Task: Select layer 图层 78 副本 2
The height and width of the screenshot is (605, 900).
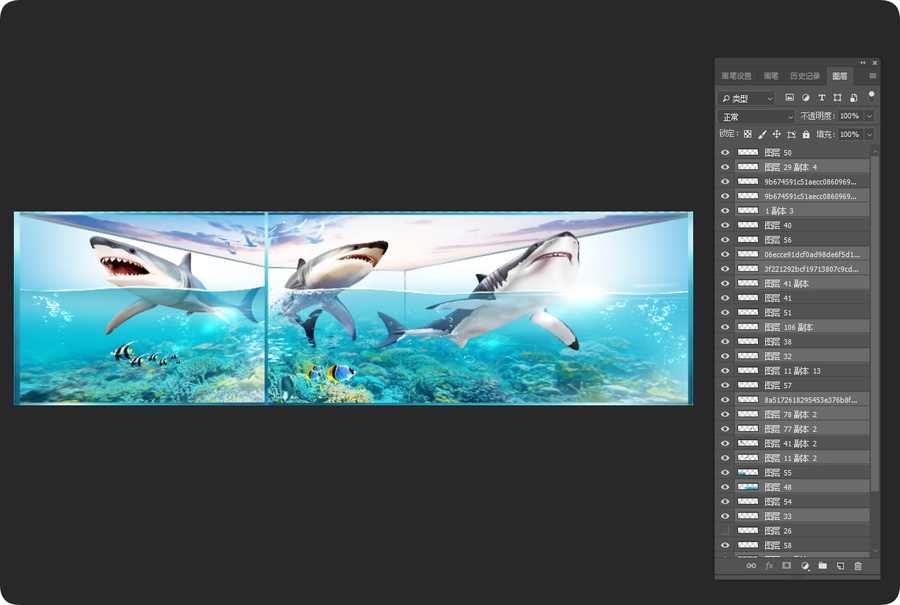Action: click(x=802, y=414)
